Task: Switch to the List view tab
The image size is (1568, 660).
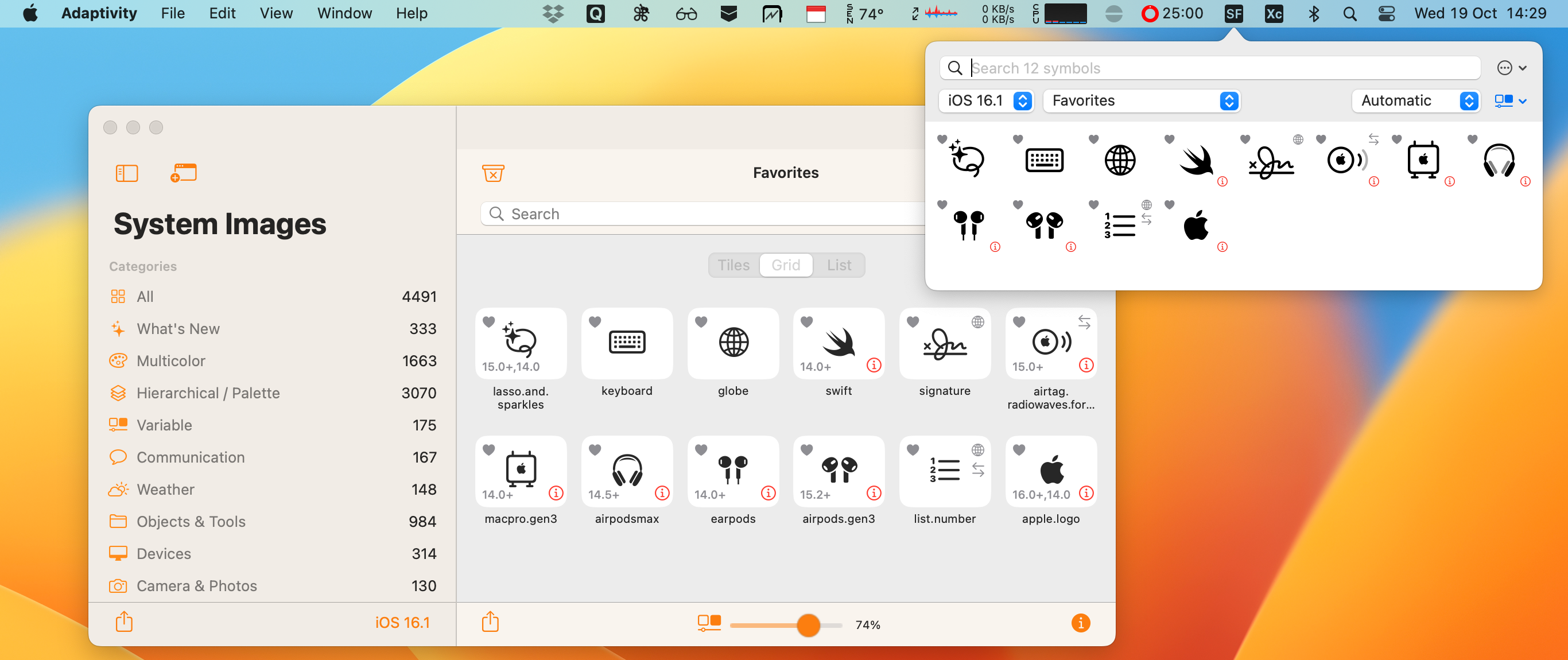Action: [838, 266]
